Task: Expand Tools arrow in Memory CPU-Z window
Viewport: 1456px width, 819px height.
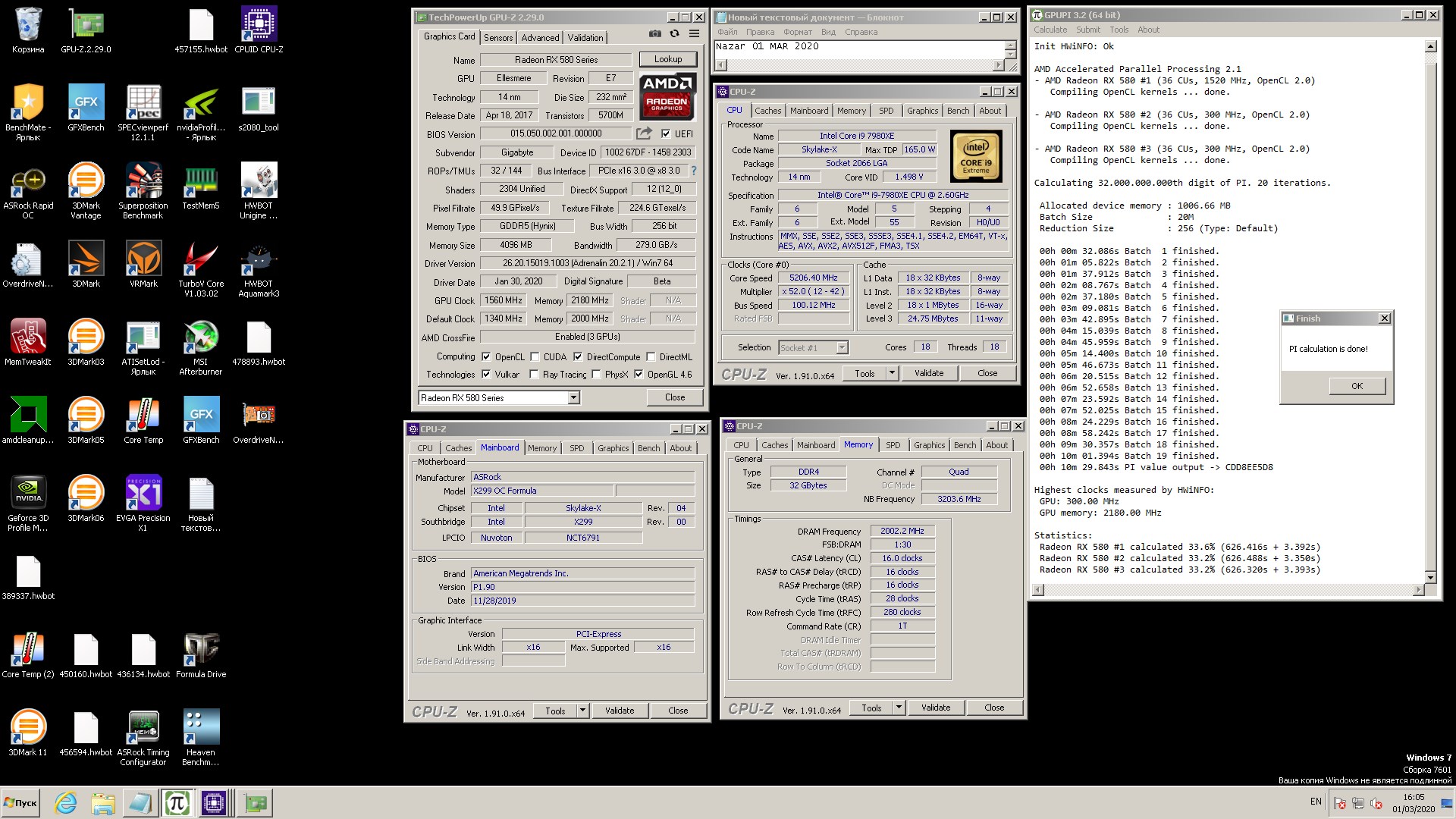Action: point(899,708)
